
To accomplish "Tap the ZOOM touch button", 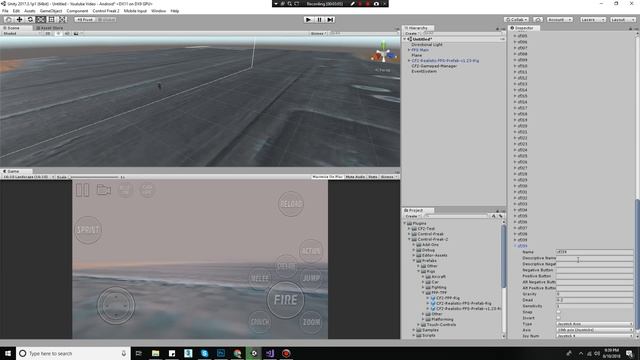I will click(311, 322).
